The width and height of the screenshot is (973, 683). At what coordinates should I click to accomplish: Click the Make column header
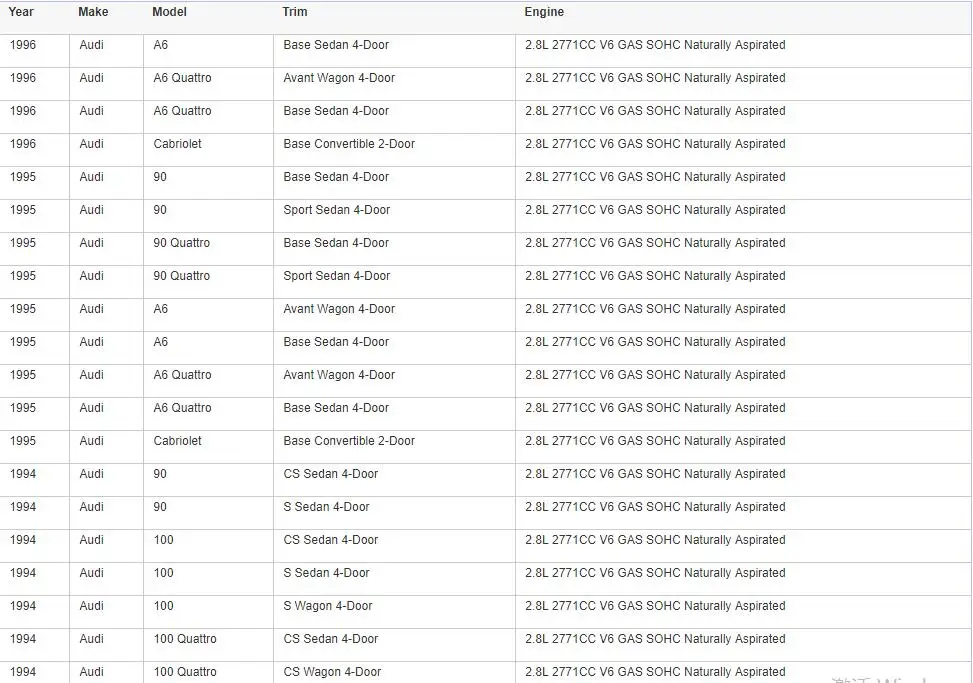(x=93, y=12)
